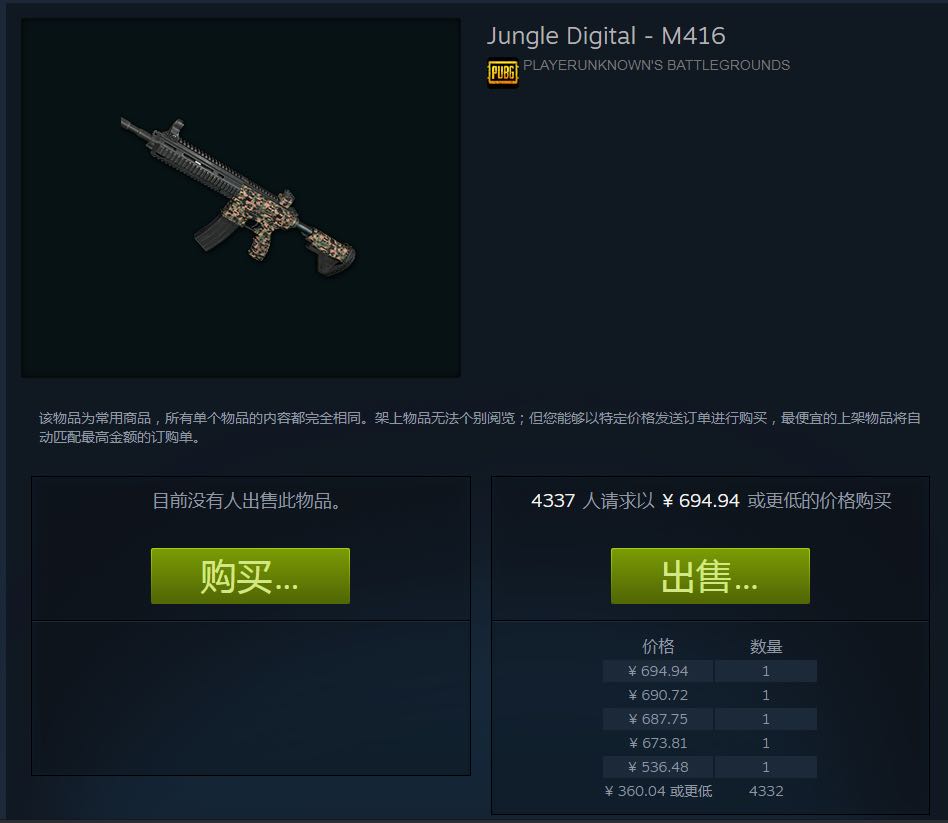Click the M416 weapon preview image
Image resolution: width=948 pixels, height=823 pixels.
tap(241, 198)
